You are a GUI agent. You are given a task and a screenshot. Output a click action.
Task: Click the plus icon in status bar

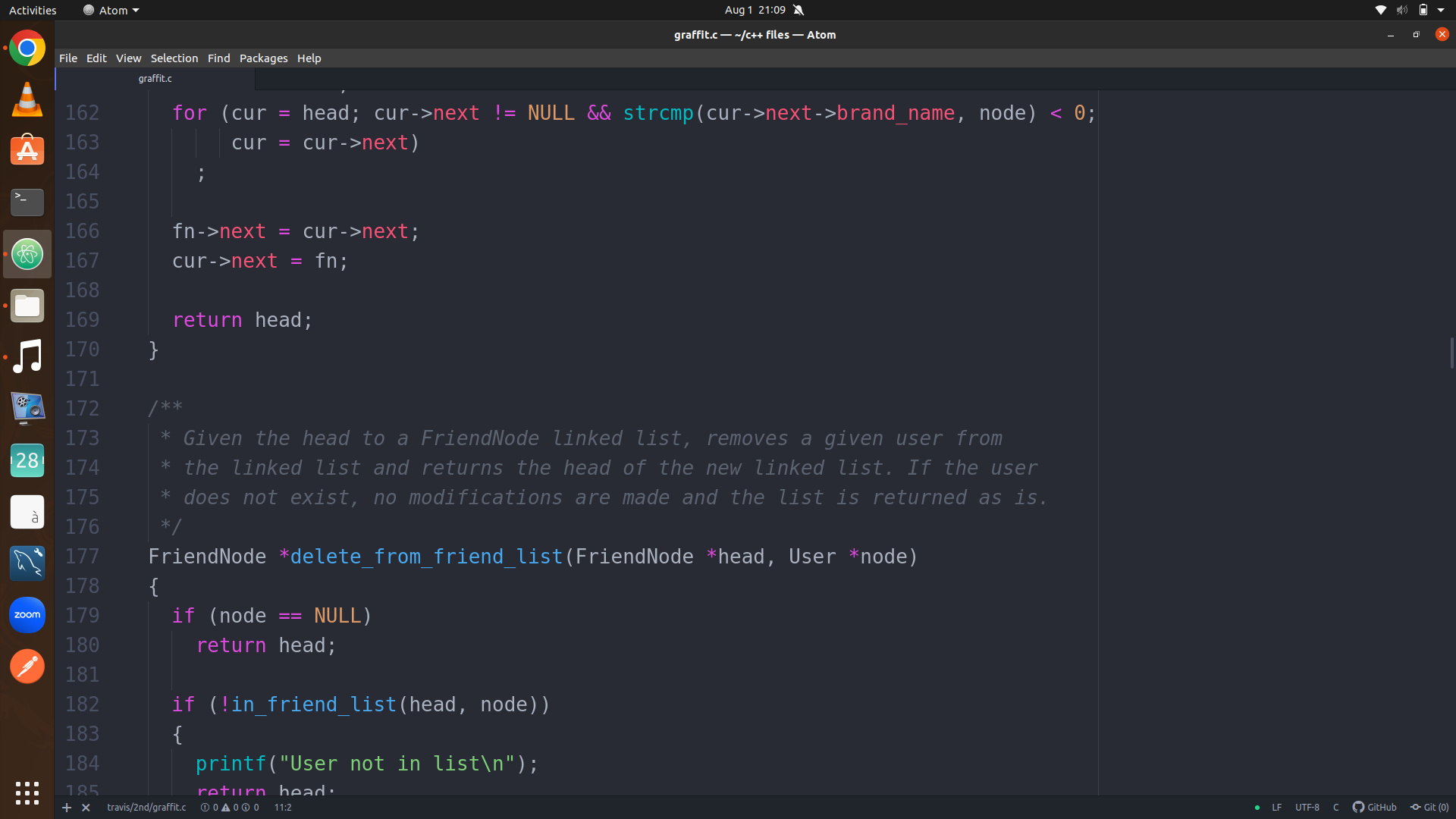(x=67, y=808)
